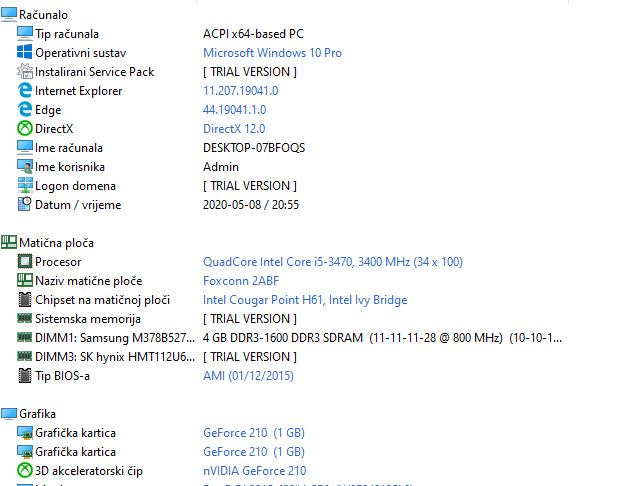Click the Datum / vrijeme clock icon
The height and width of the screenshot is (486, 633).
(25, 205)
